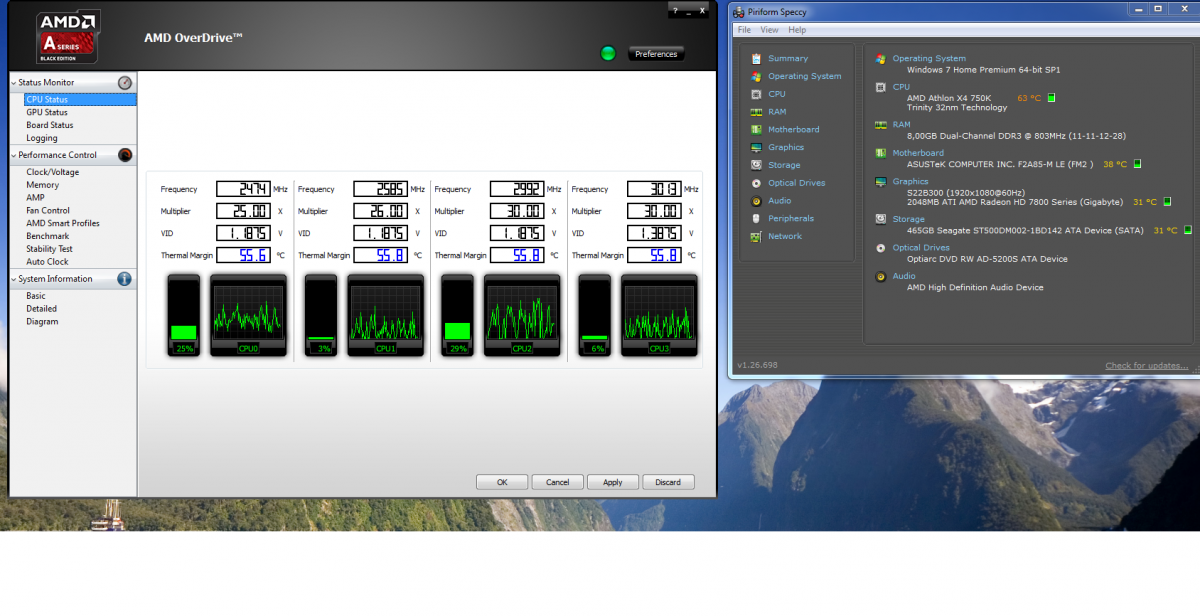Select Auto Clock
1200x616 pixels.
click(x=48, y=262)
